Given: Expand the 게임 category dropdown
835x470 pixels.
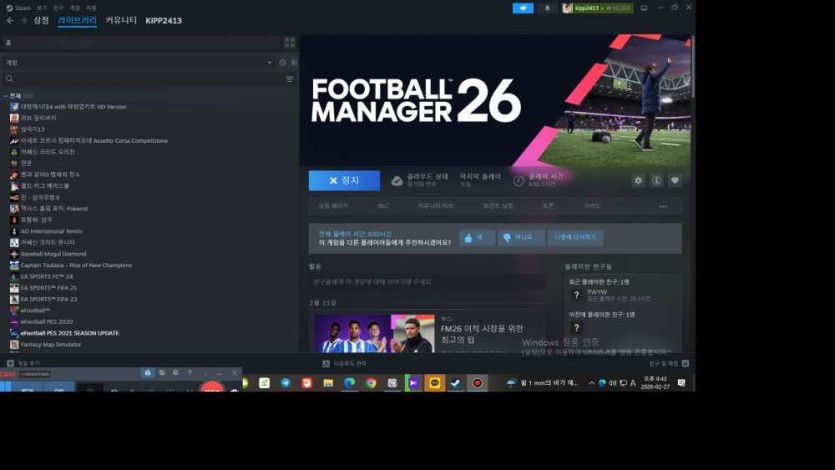Looking at the screenshot, I should tap(269, 62).
